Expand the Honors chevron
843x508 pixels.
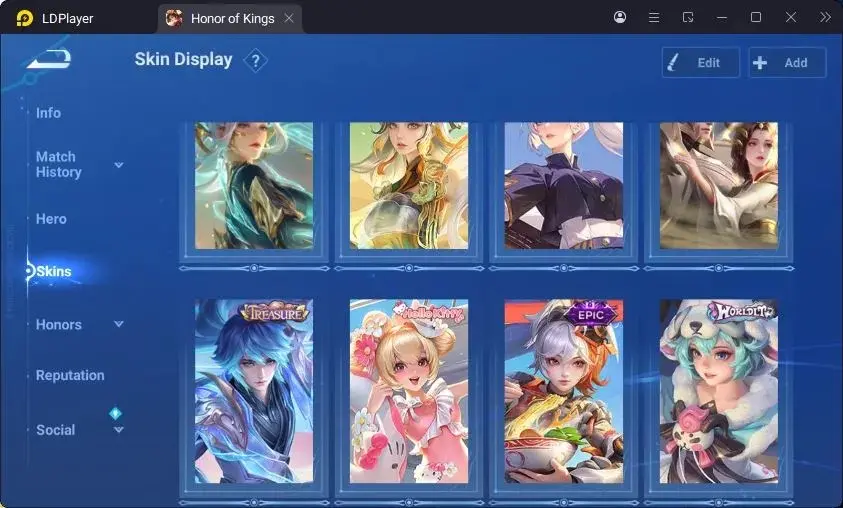pyautogui.click(x=119, y=324)
